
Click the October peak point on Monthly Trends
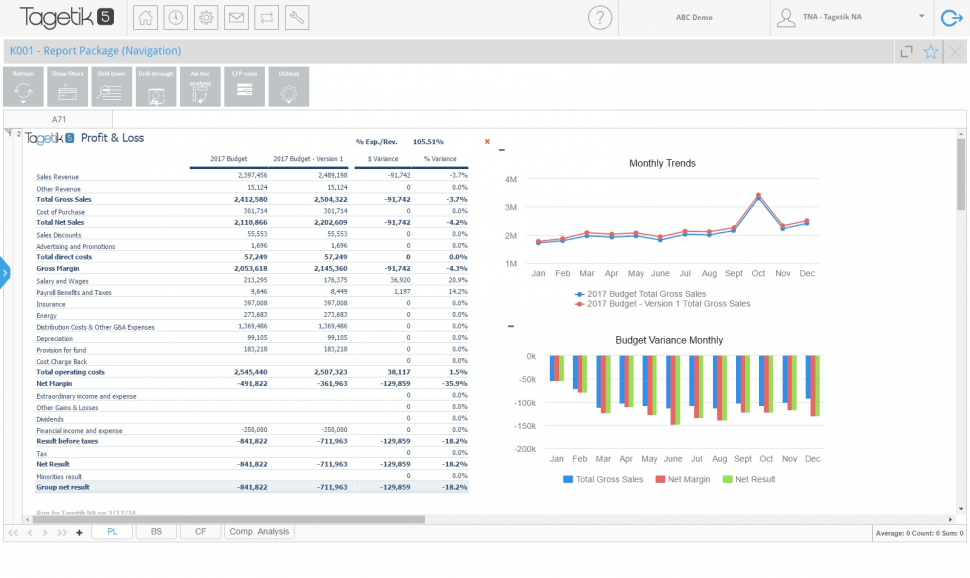(758, 196)
